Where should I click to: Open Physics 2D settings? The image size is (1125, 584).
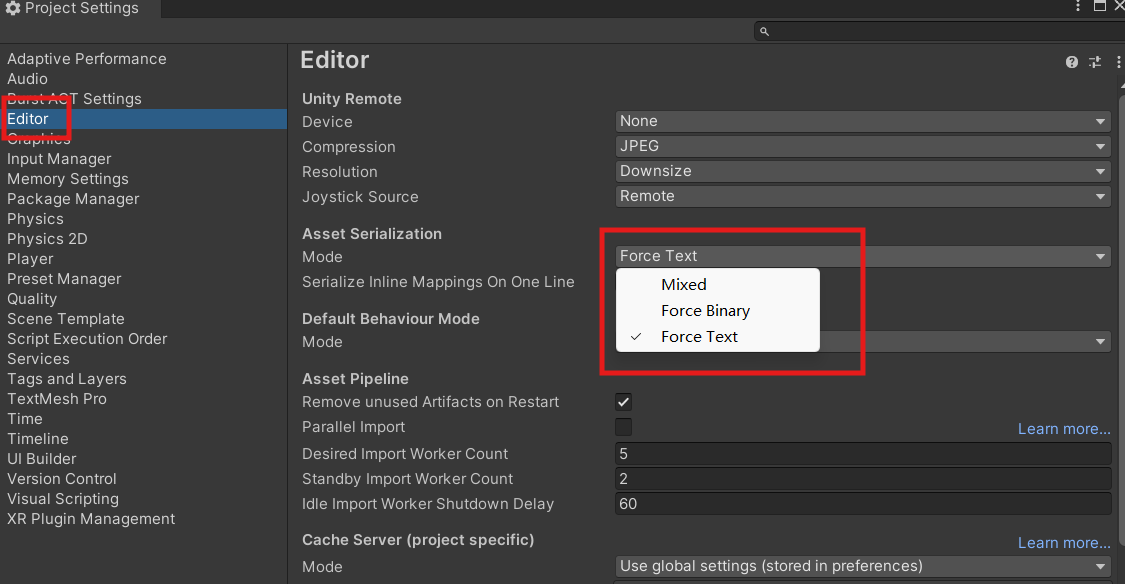[x=47, y=240]
